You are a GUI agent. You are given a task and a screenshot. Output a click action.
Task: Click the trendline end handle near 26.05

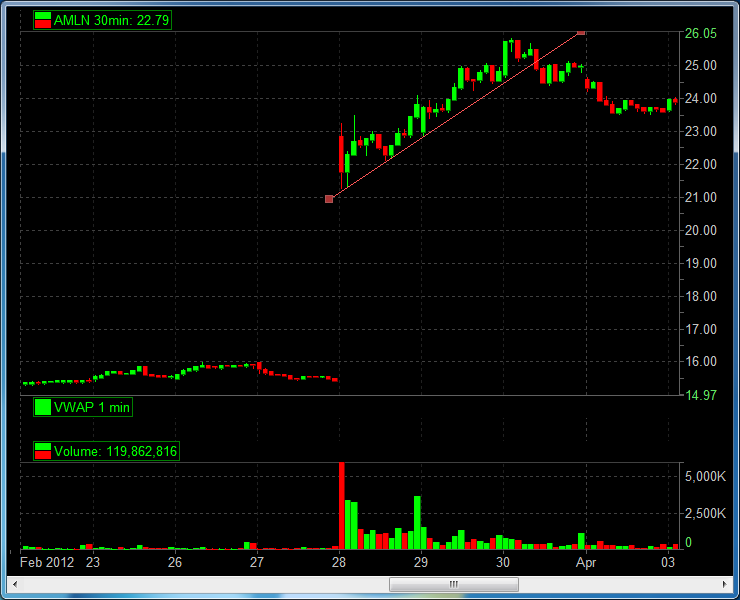point(581,33)
